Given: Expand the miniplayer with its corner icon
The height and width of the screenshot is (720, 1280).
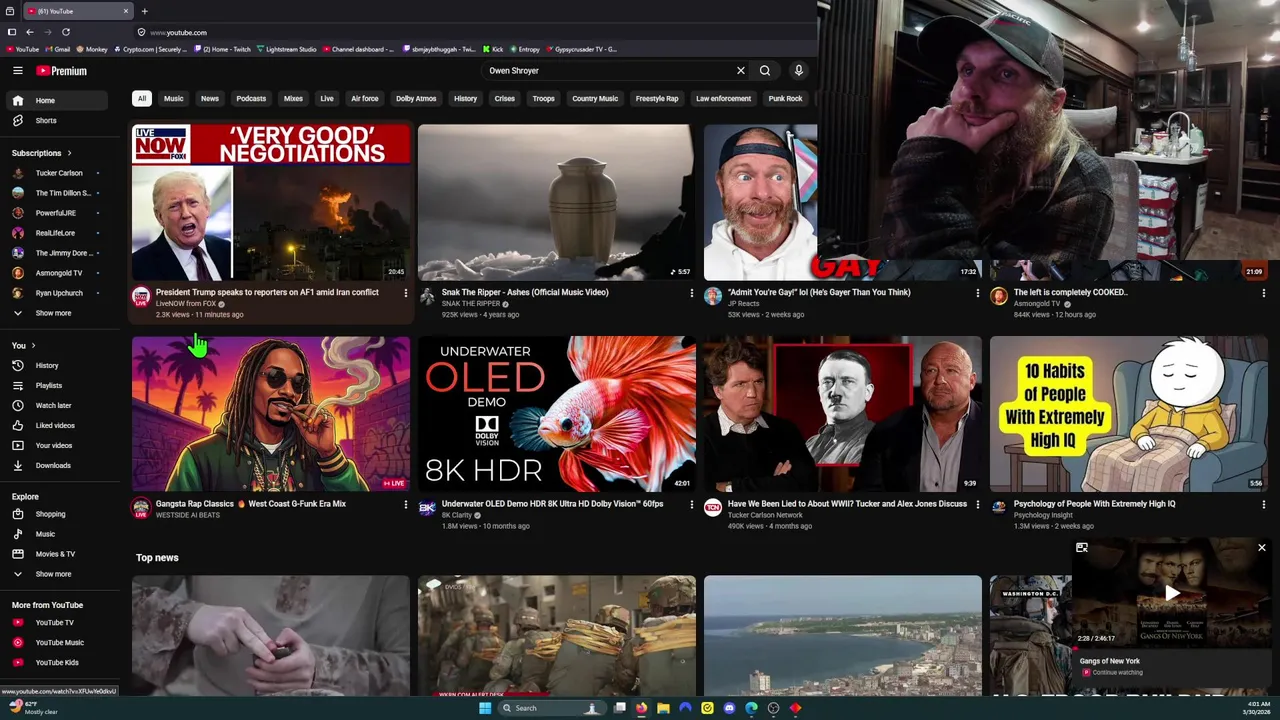Looking at the screenshot, I should point(1081,548).
